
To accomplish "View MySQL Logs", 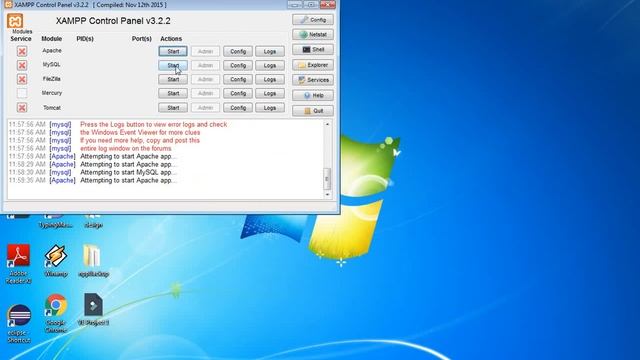I will 270,65.
